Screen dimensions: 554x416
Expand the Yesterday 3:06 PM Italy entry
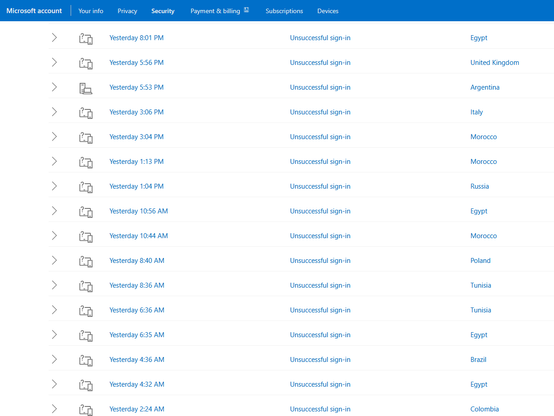point(54,112)
